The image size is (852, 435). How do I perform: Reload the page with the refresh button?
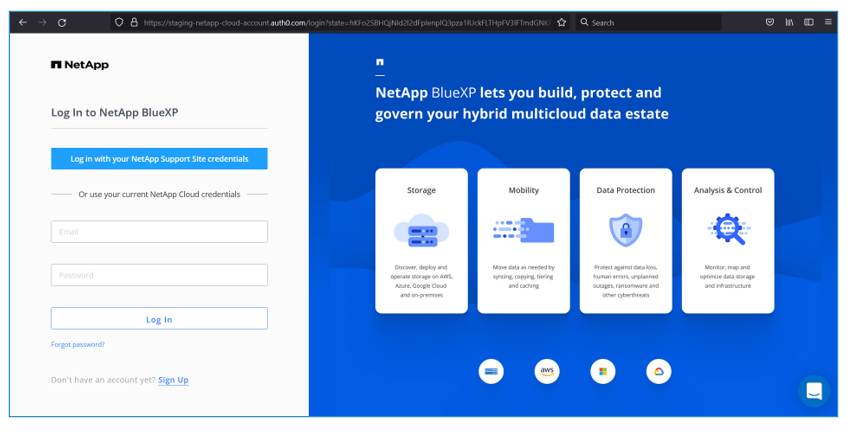point(62,22)
